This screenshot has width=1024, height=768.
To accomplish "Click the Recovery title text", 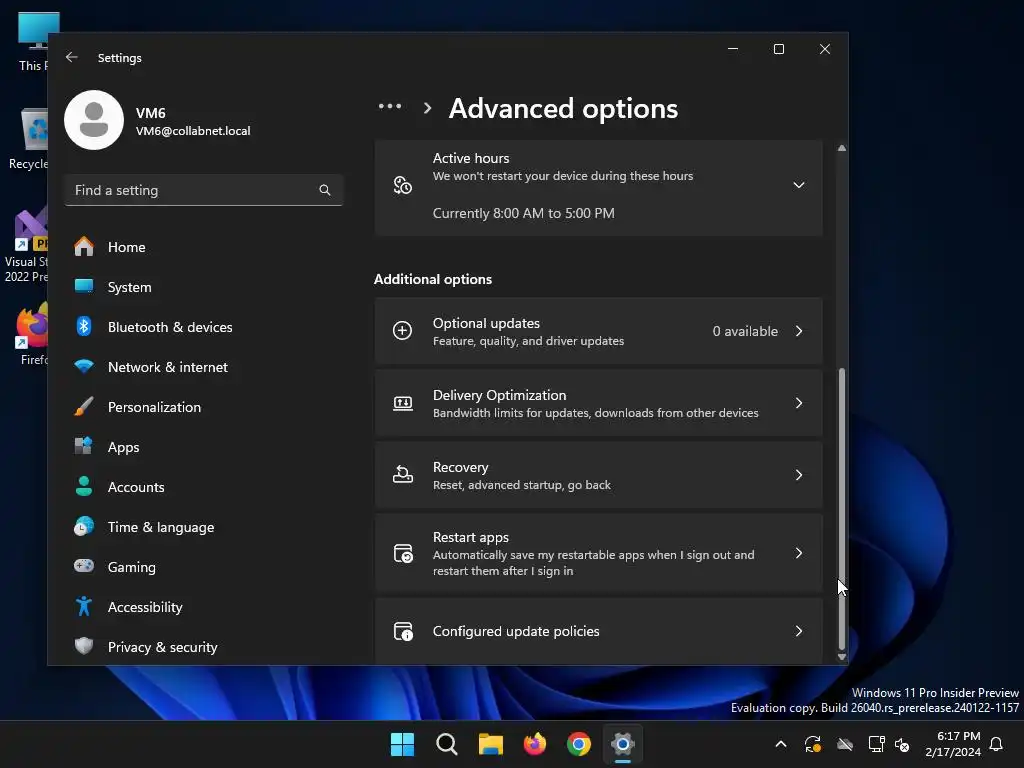I will point(460,467).
